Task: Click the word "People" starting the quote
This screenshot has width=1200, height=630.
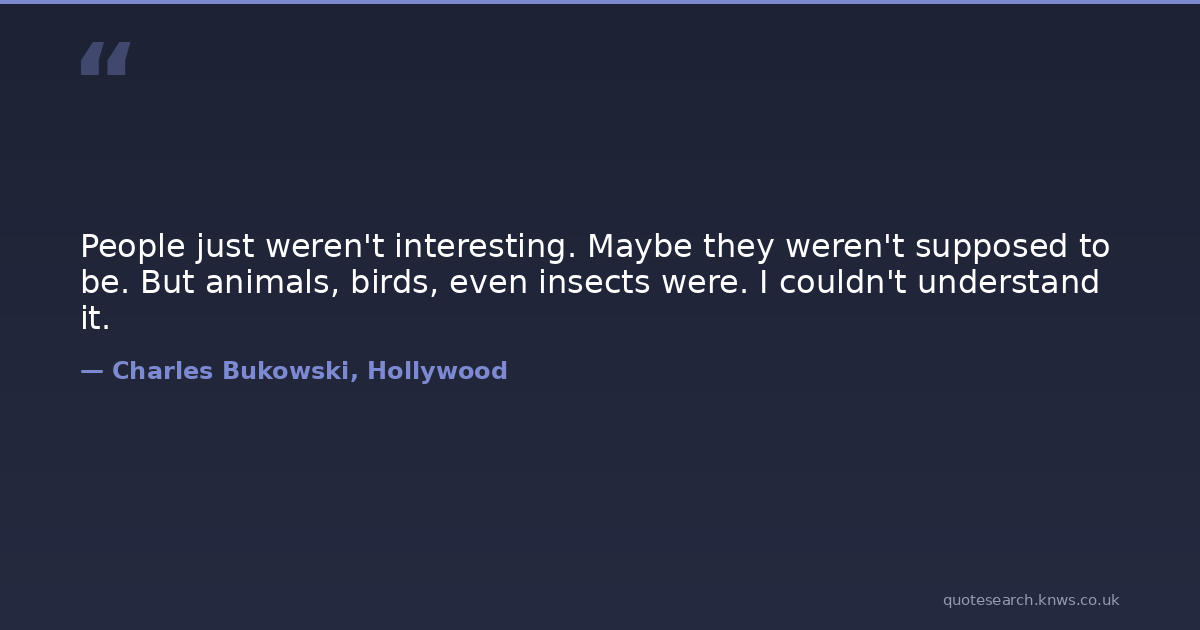Action: click(x=132, y=246)
